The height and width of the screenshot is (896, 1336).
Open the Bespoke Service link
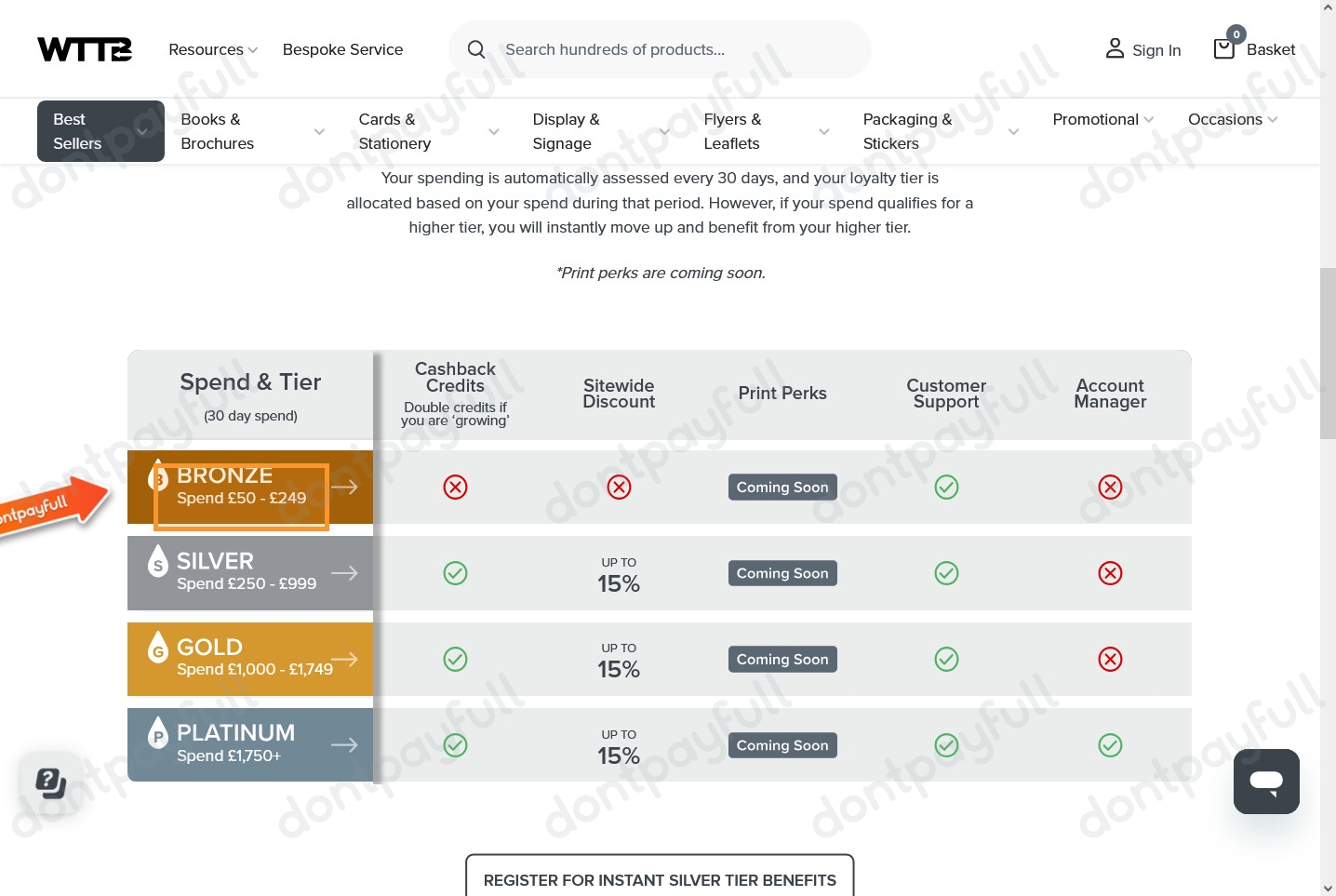[x=342, y=49]
